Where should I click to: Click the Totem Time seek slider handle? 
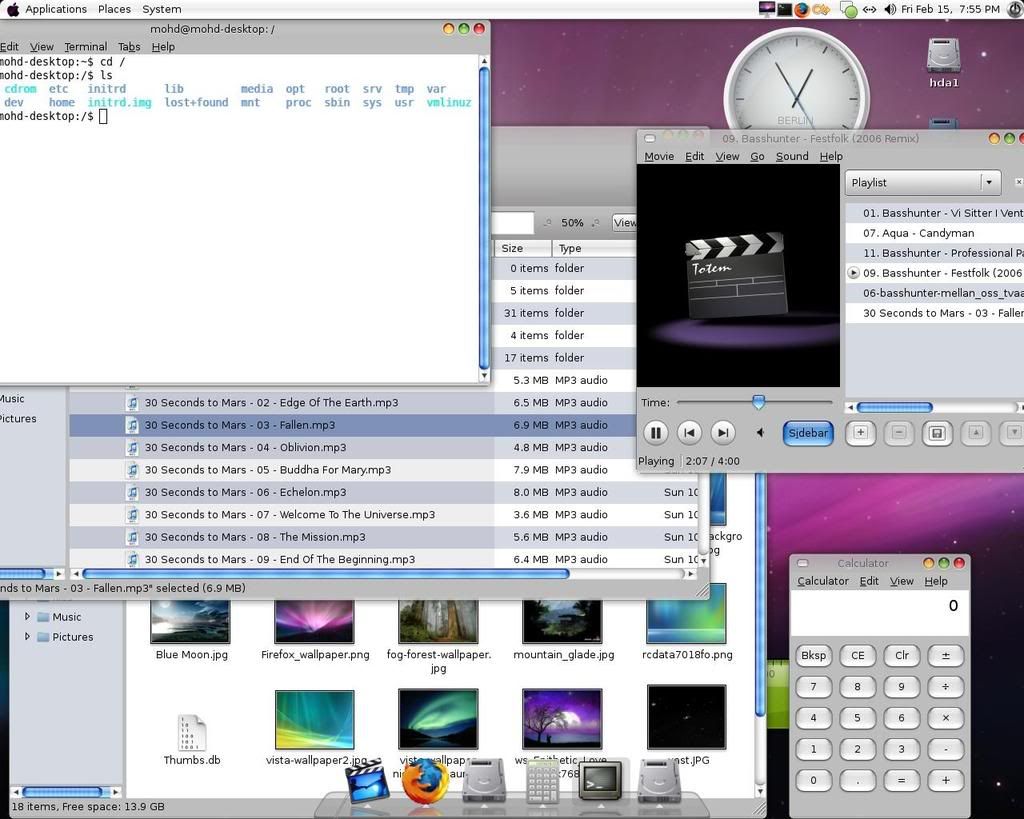click(758, 402)
